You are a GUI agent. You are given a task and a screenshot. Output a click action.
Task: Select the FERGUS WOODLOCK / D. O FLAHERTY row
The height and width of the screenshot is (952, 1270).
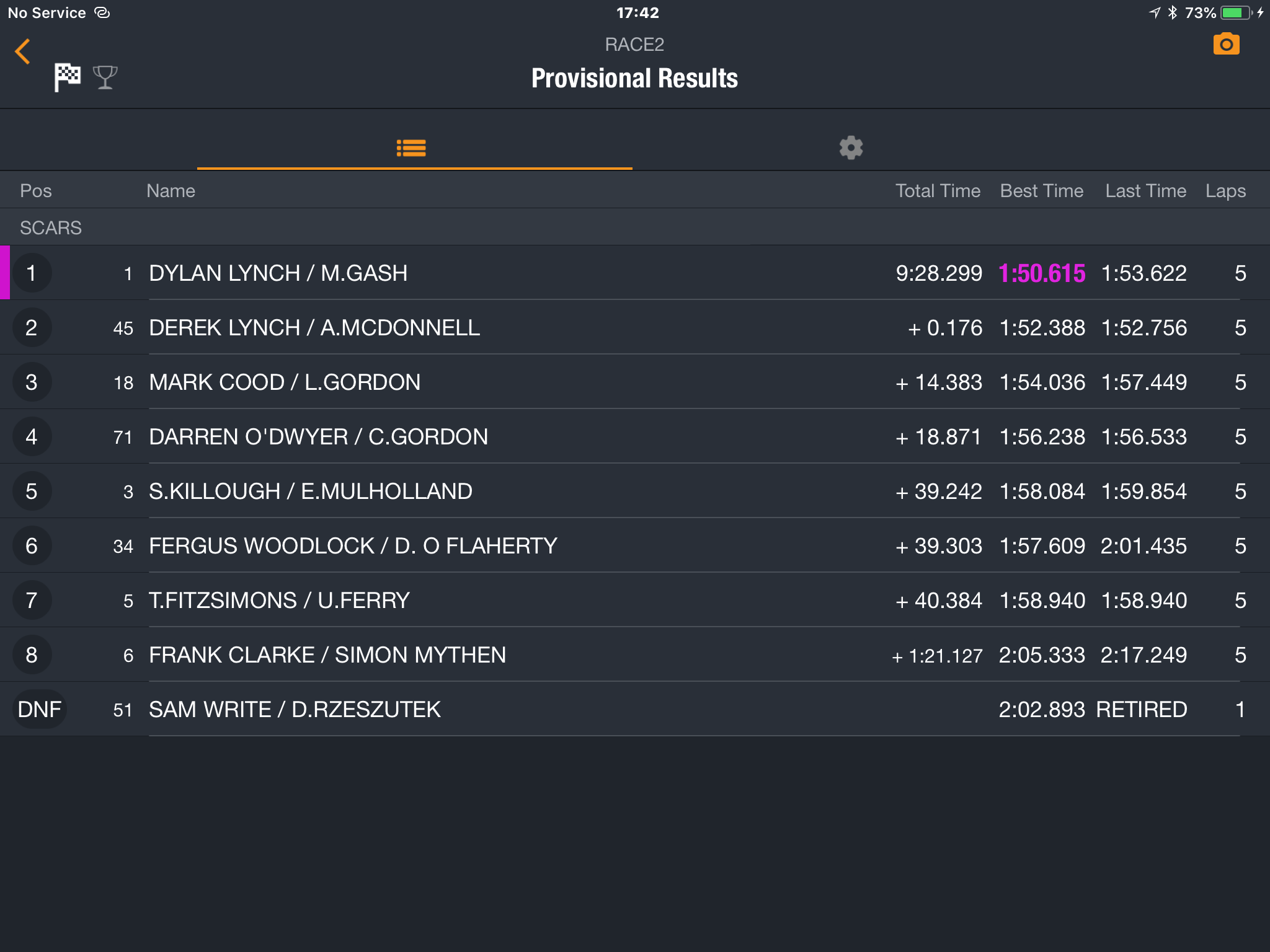point(635,545)
